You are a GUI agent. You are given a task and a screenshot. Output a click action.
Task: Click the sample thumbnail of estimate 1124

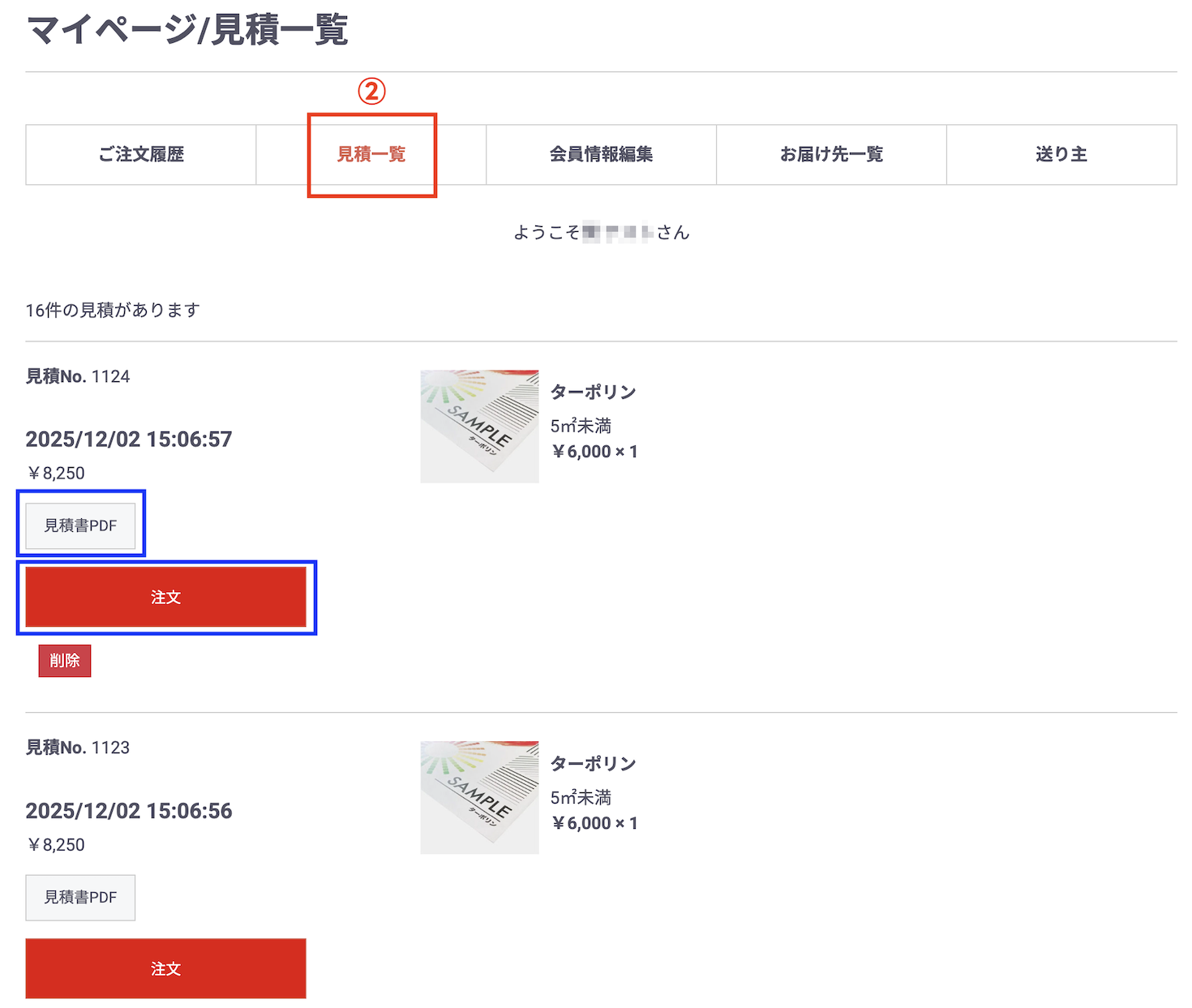pos(479,427)
